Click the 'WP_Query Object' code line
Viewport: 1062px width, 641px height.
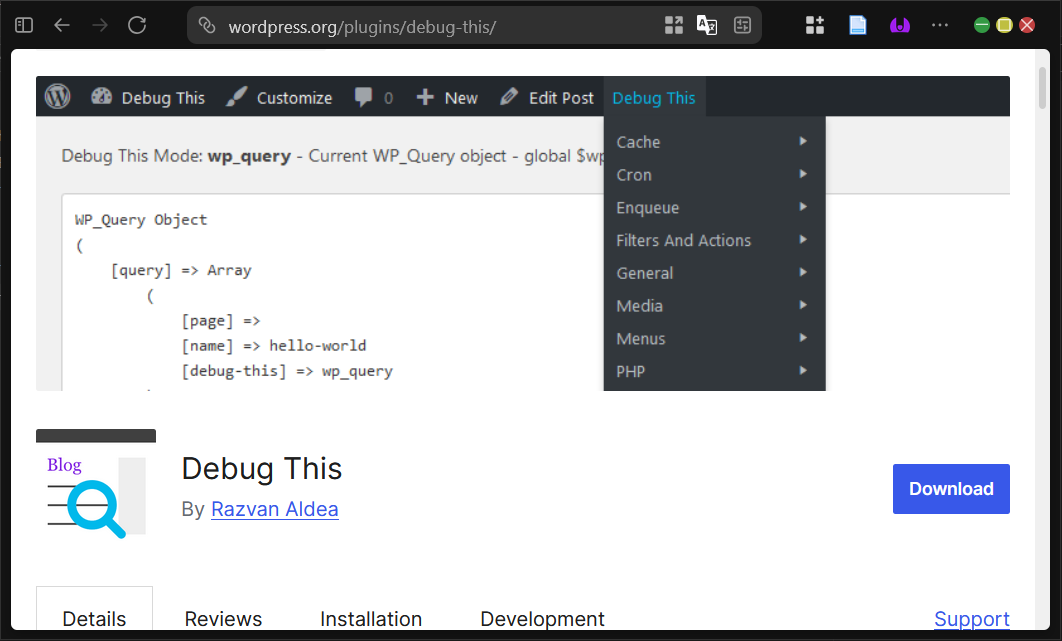141,220
